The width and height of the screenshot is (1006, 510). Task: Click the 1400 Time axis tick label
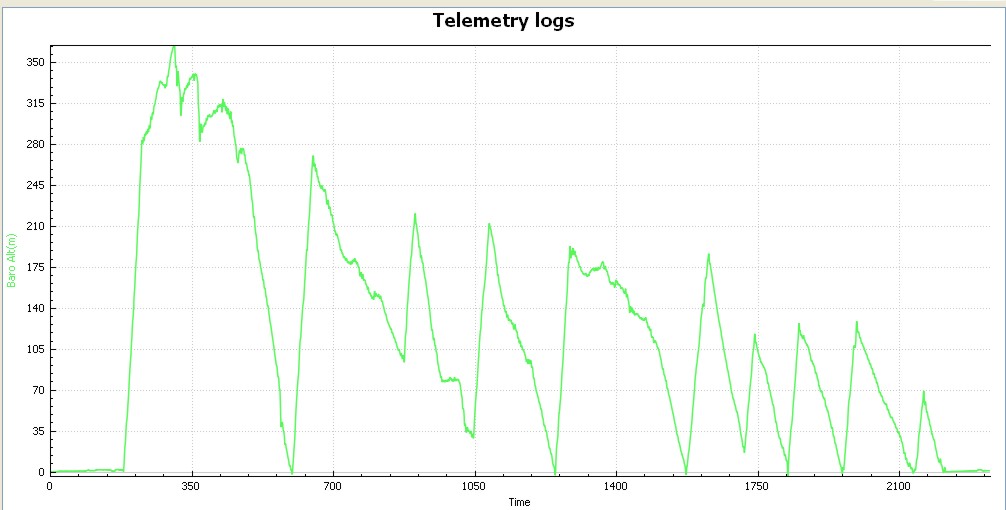tap(615, 486)
